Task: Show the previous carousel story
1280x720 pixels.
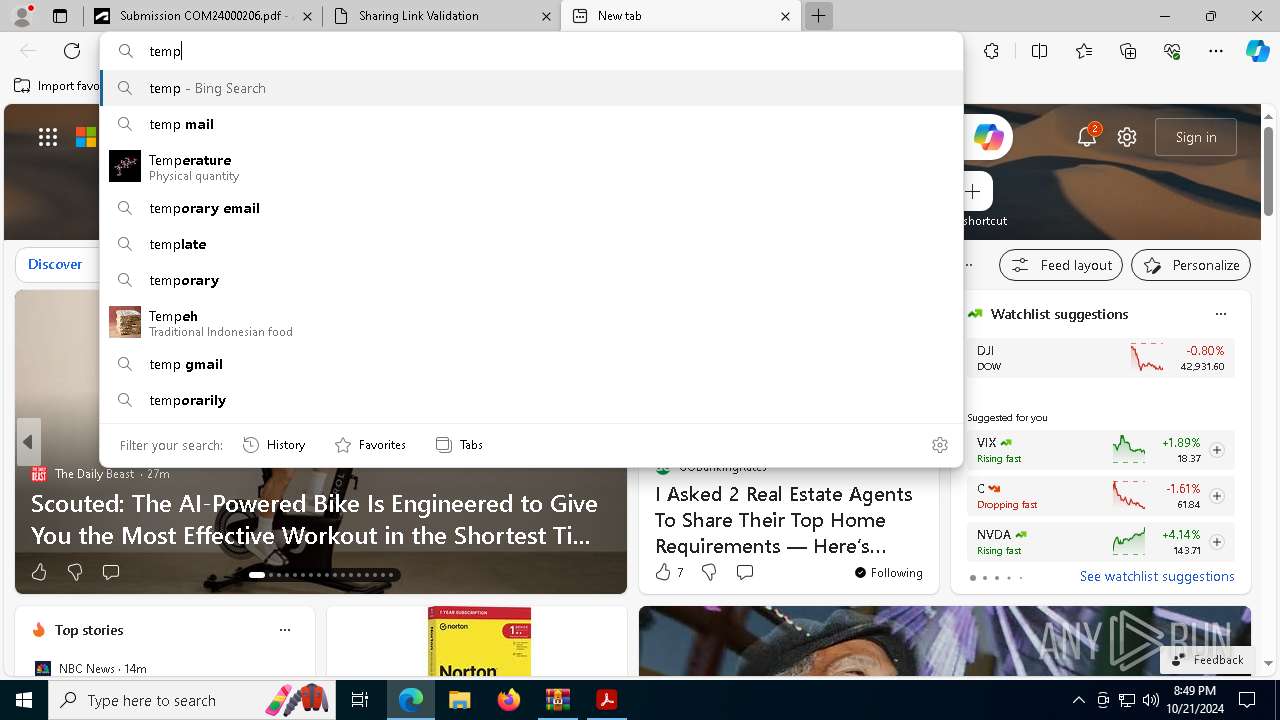Action: [x=28, y=442]
